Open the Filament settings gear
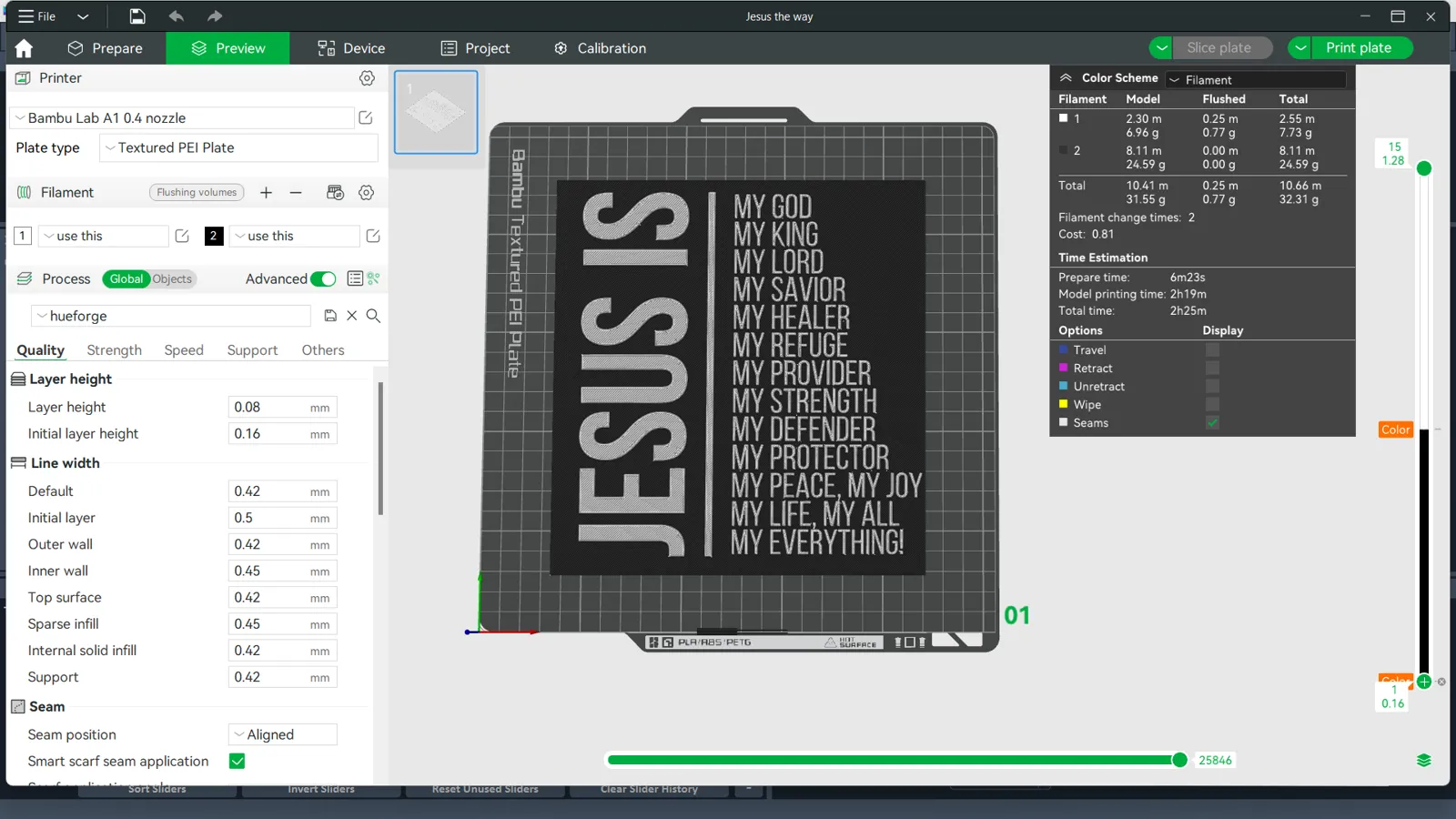The height and width of the screenshot is (819, 1456). coord(367,192)
